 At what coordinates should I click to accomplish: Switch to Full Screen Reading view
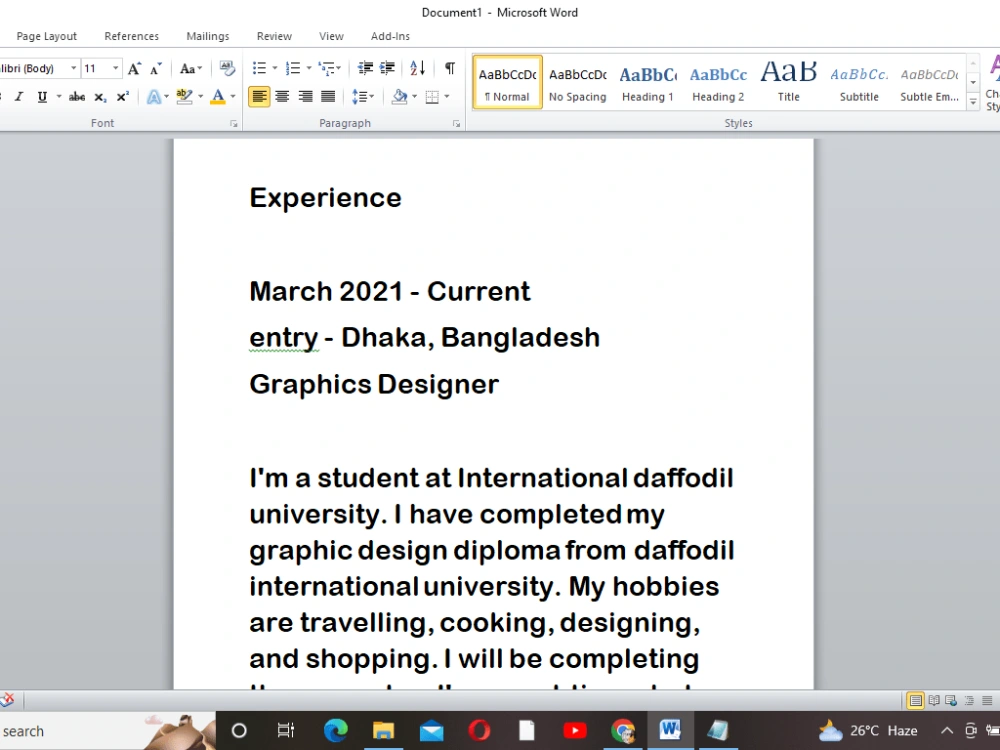[x=934, y=700]
